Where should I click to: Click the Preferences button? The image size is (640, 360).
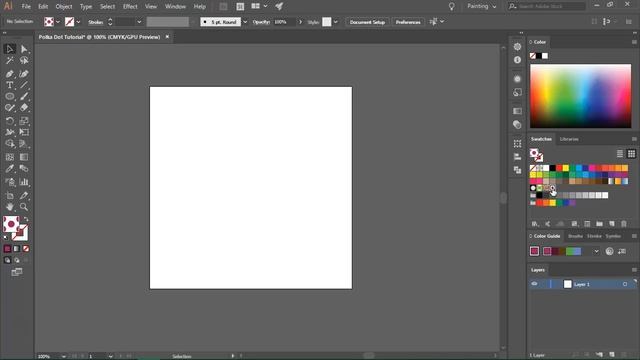408,22
